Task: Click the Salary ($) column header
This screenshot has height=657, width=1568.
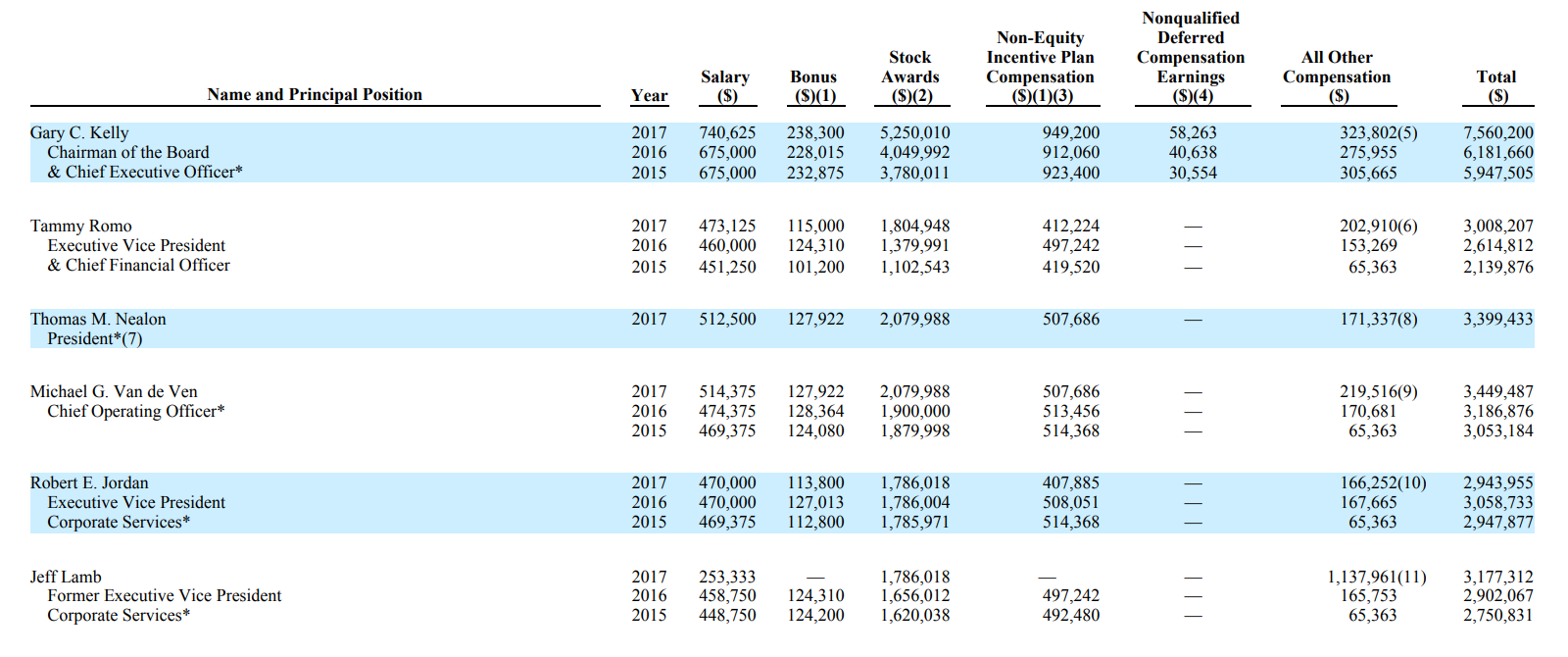Action: point(725,86)
